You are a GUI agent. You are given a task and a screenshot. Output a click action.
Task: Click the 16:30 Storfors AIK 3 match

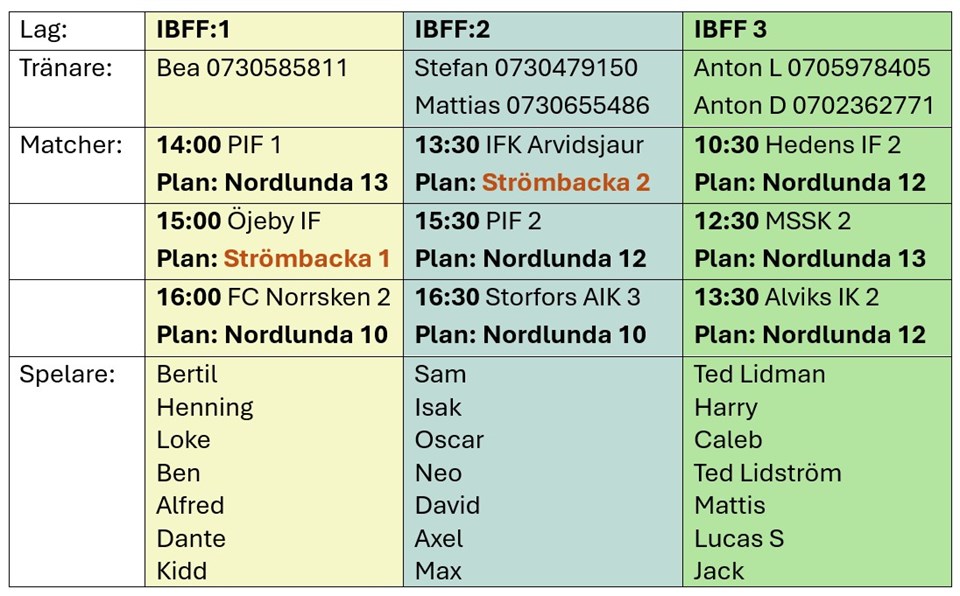(x=527, y=298)
